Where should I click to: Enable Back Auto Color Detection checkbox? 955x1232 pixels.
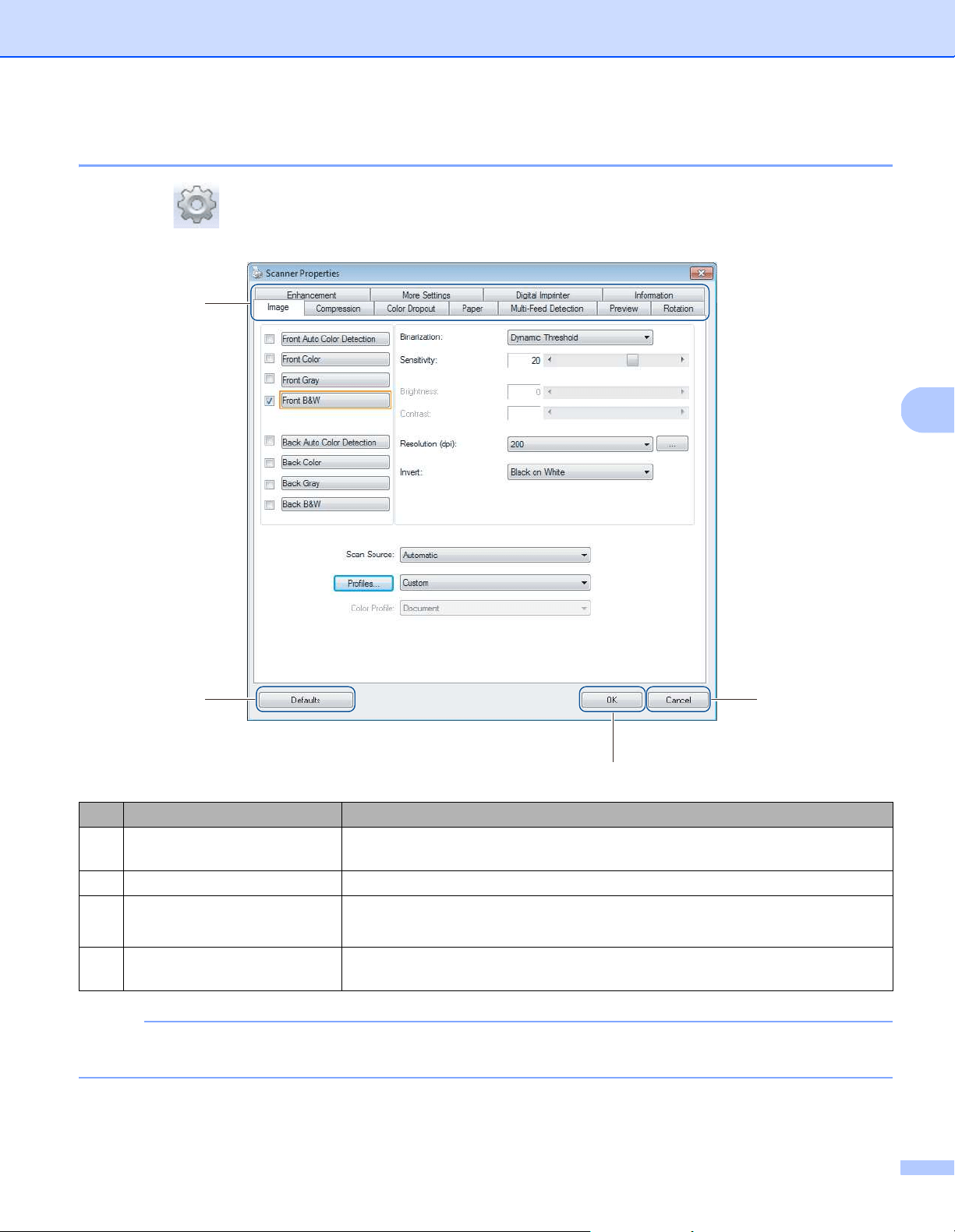click(270, 441)
